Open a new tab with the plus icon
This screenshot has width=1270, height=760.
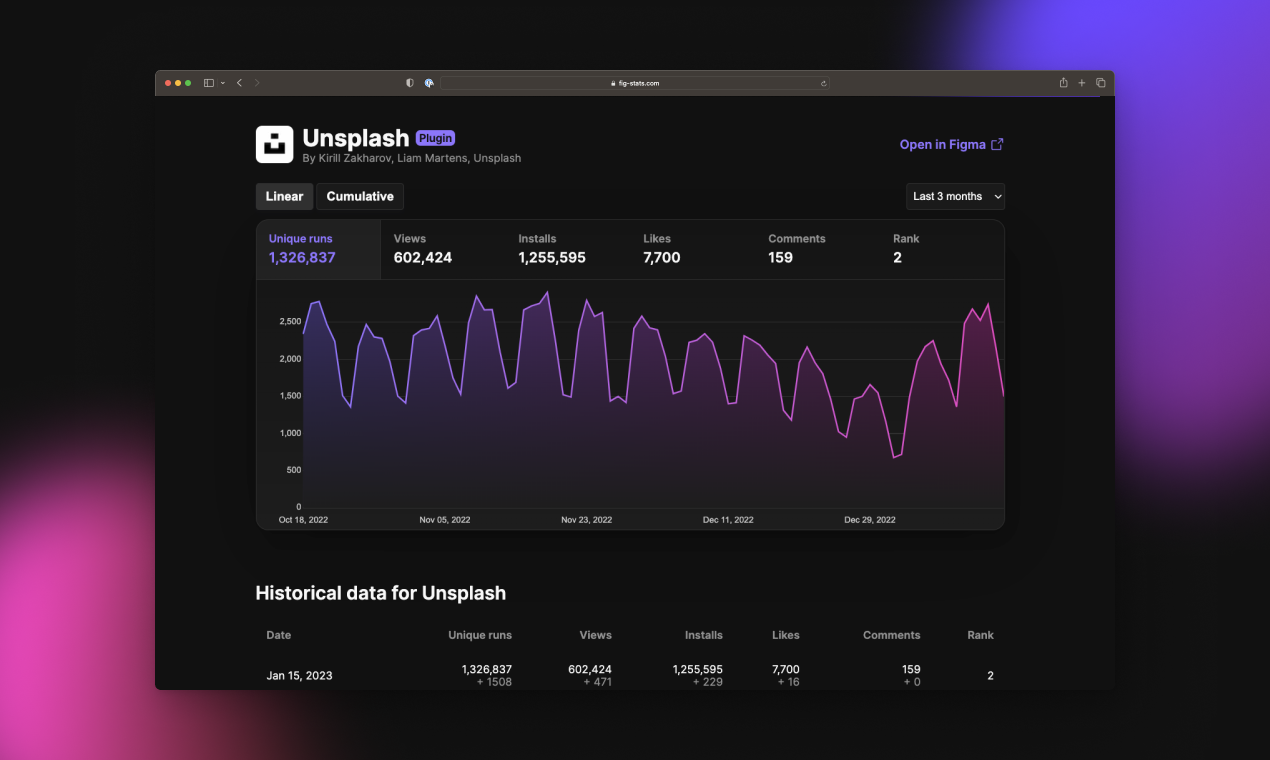(x=1082, y=83)
